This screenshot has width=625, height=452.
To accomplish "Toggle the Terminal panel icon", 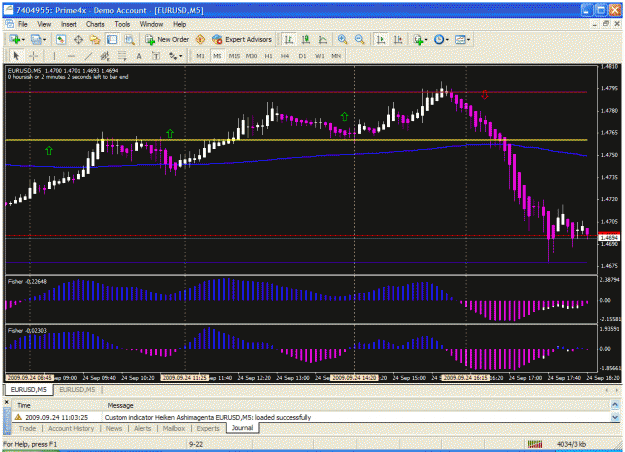I will 112,39.
